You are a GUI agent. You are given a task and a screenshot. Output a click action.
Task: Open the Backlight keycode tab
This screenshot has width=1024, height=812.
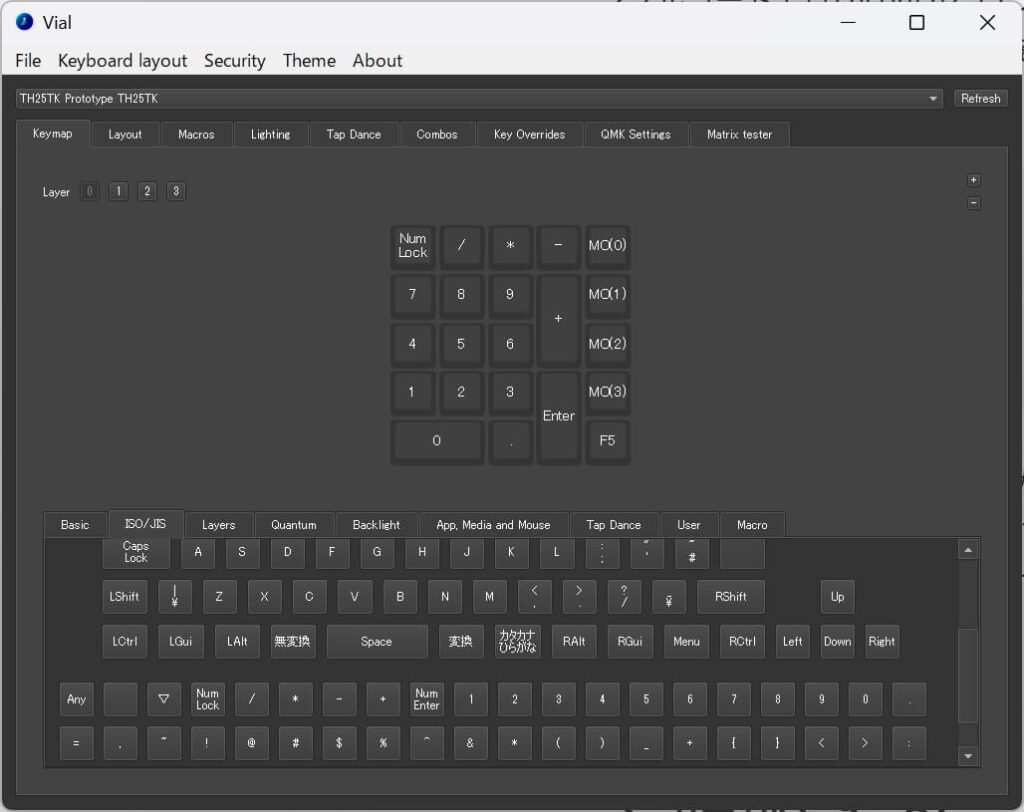376,525
